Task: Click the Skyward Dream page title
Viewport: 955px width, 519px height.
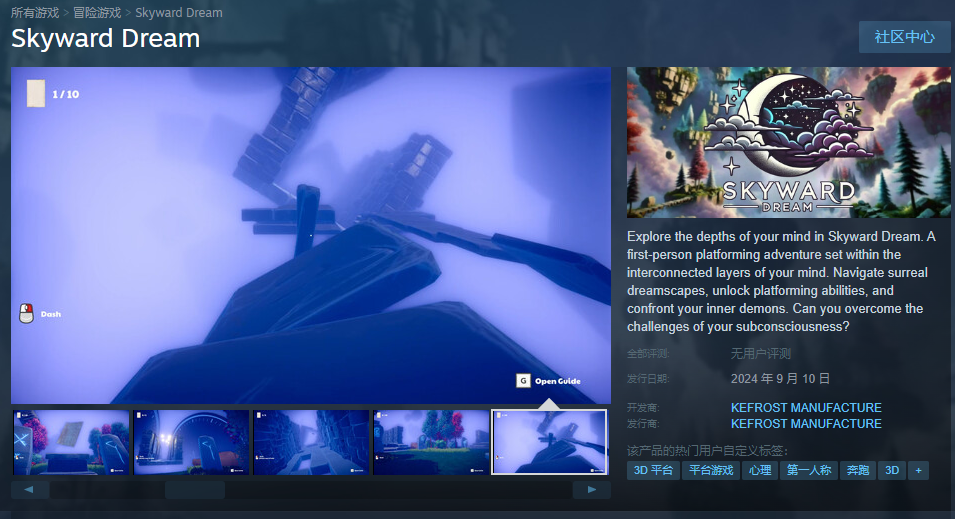Action: pos(105,38)
